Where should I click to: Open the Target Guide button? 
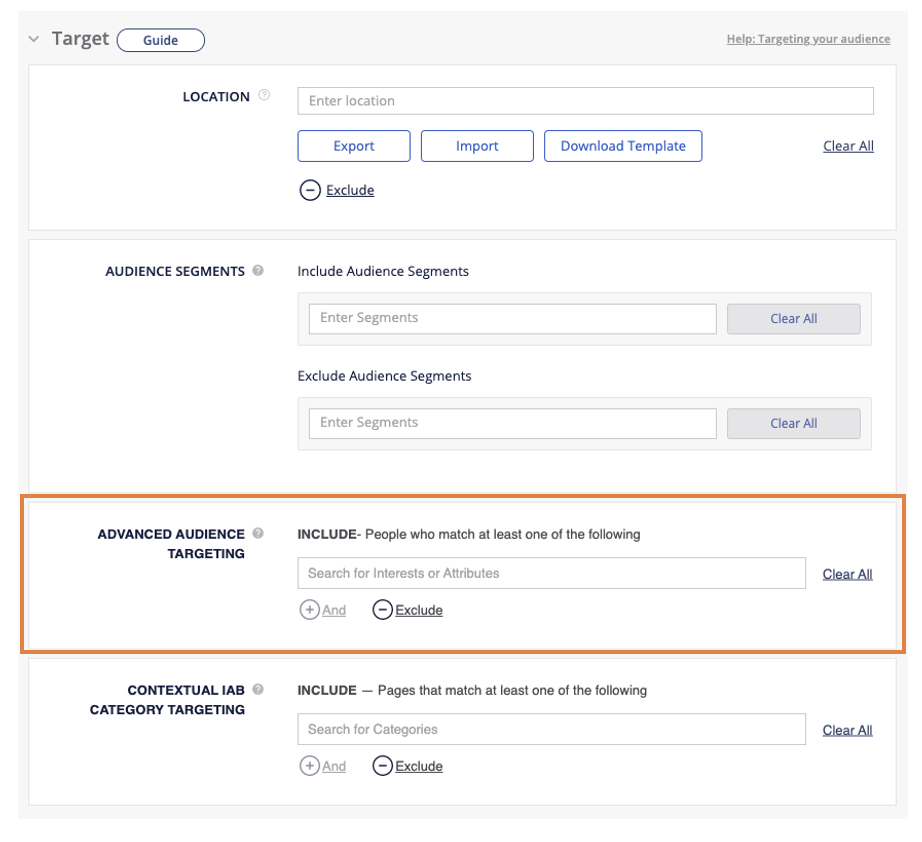click(160, 40)
